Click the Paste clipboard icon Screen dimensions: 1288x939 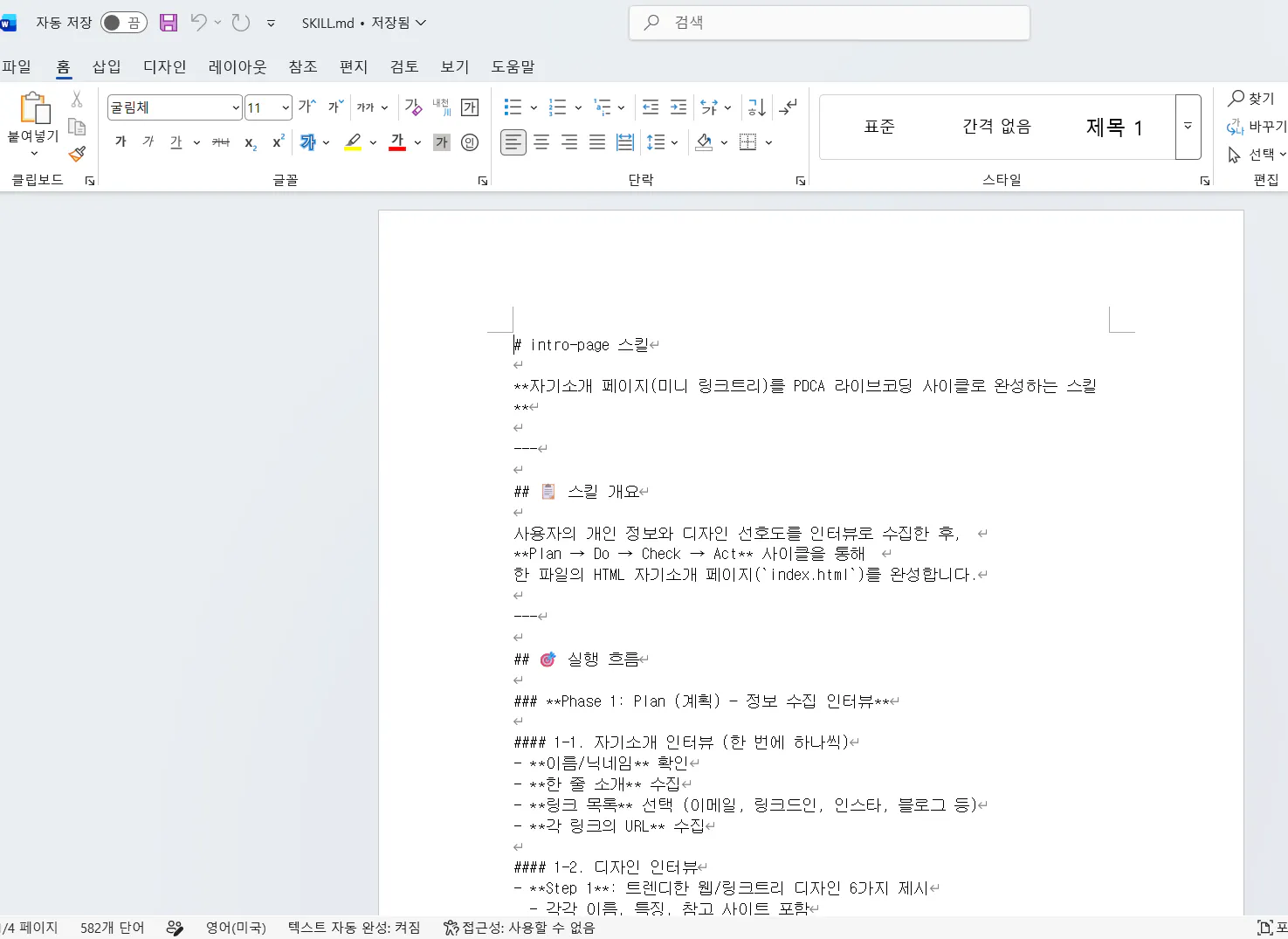(33, 107)
